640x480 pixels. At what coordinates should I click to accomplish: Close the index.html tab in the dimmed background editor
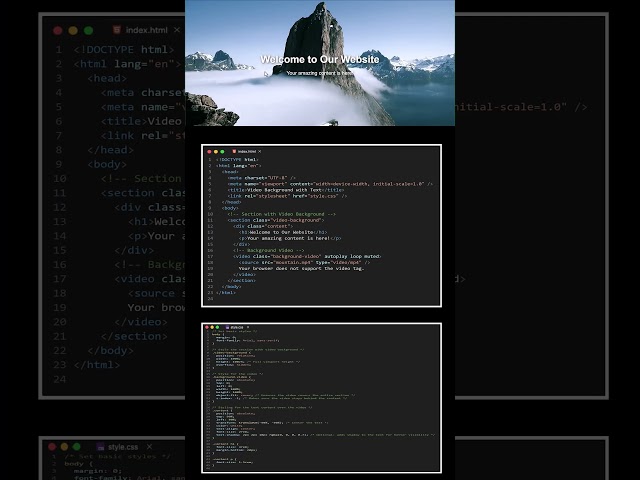(x=177, y=30)
